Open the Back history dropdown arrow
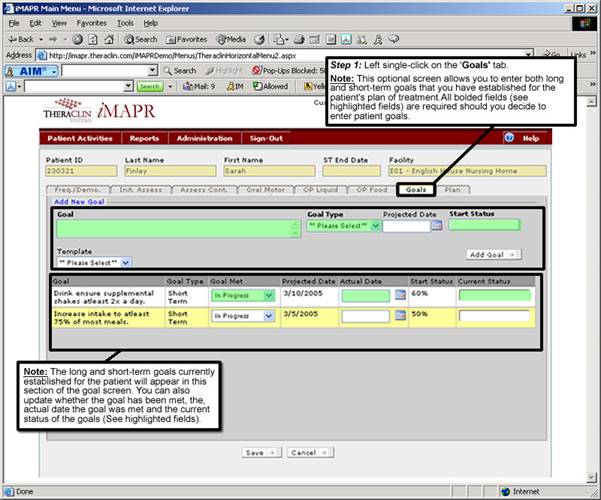Image resolution: width=601 pixels, height=500 pixels. coord(41,39)
